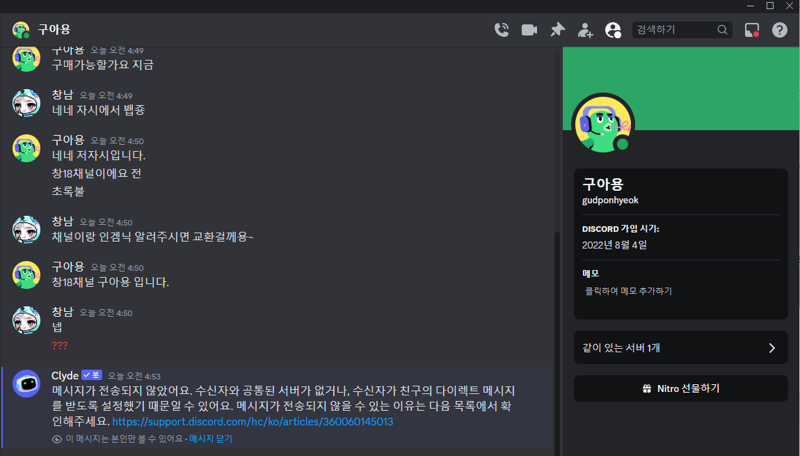Click the large profile avatar in side panel
Screen dimensions: 800x456
pyautogui.click(x=603, y=124)
